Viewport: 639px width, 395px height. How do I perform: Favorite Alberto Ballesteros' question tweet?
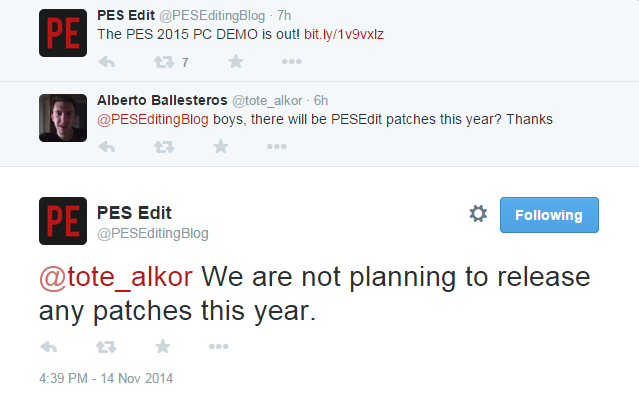[x=220, y=146]
